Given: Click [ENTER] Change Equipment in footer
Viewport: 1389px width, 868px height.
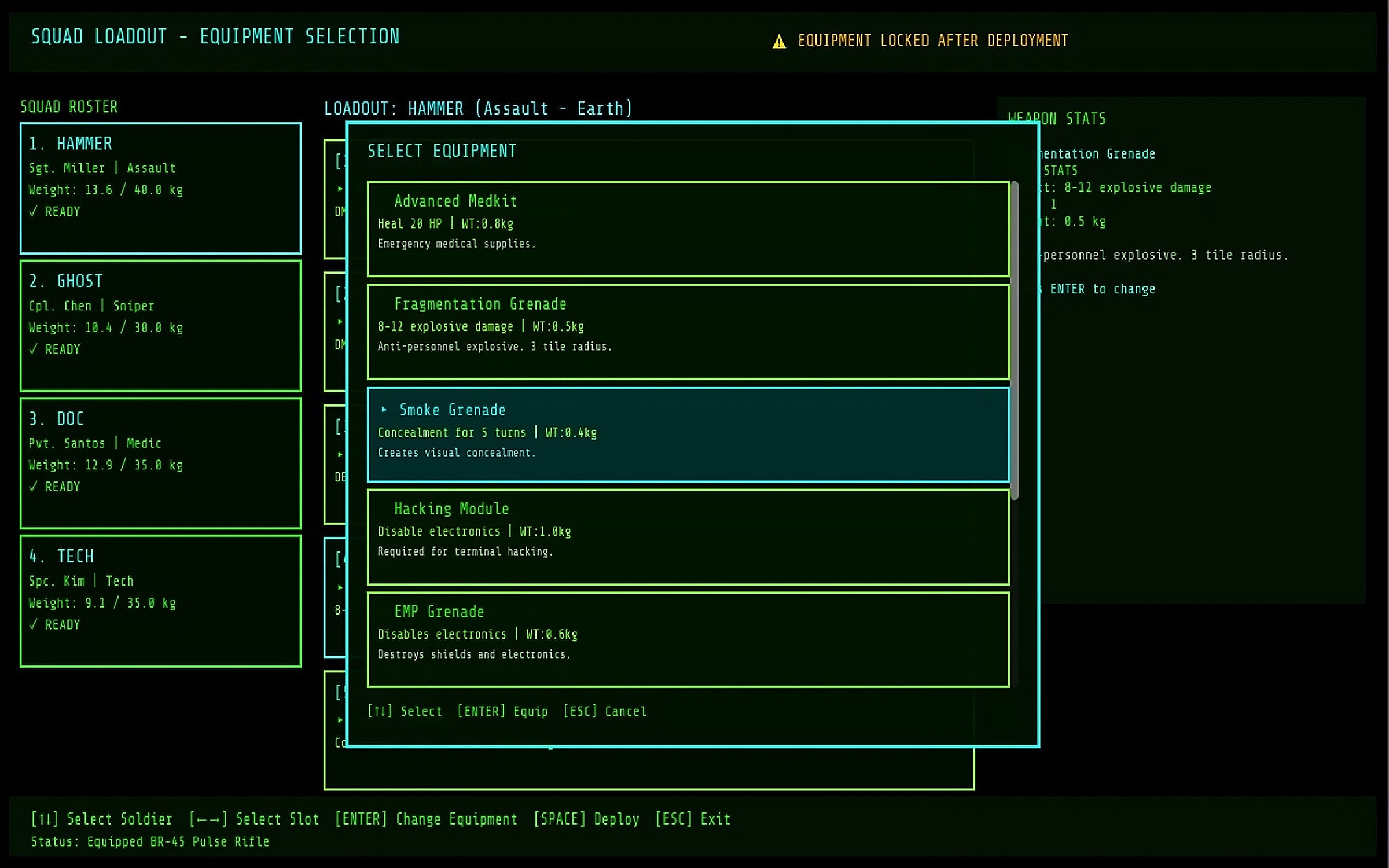Looking at the screenshot, I should click(x=426, y=819).
